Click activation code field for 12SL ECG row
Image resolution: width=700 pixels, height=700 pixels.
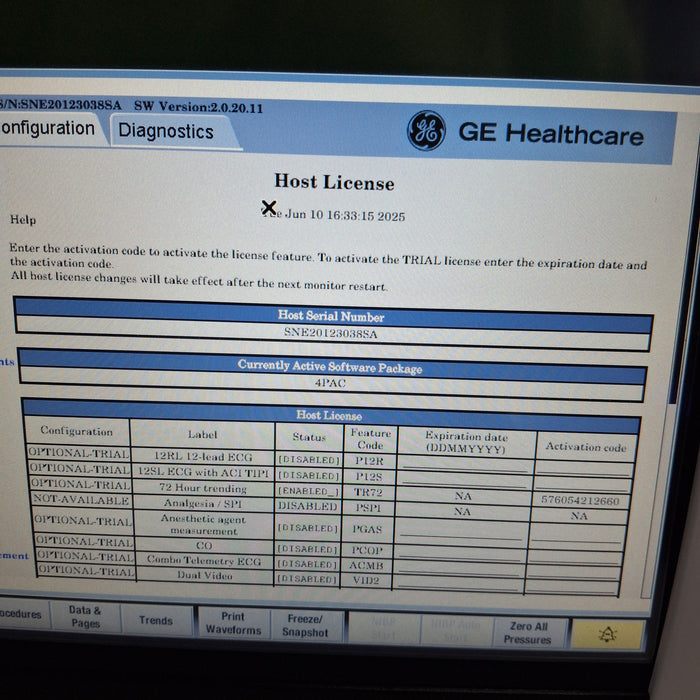click(x=583, y=483)
